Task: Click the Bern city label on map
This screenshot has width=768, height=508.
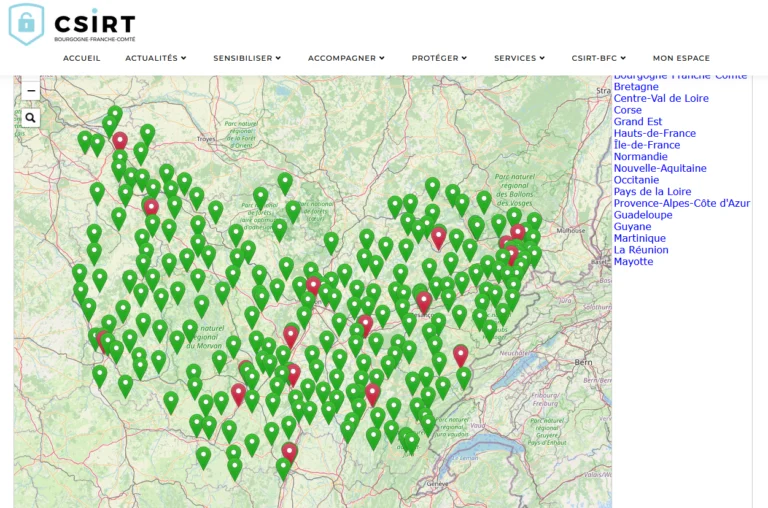Action: coord(583,362)
